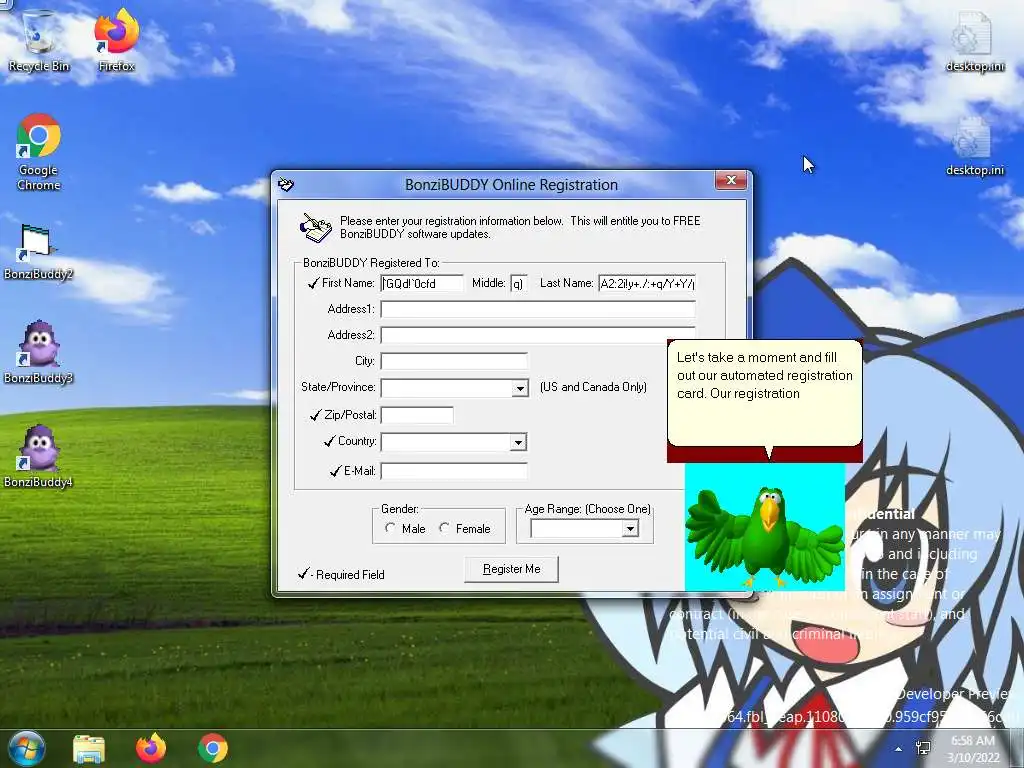Open the Windows Start menu orb
Screen dimensions: 1024x768
26,748
